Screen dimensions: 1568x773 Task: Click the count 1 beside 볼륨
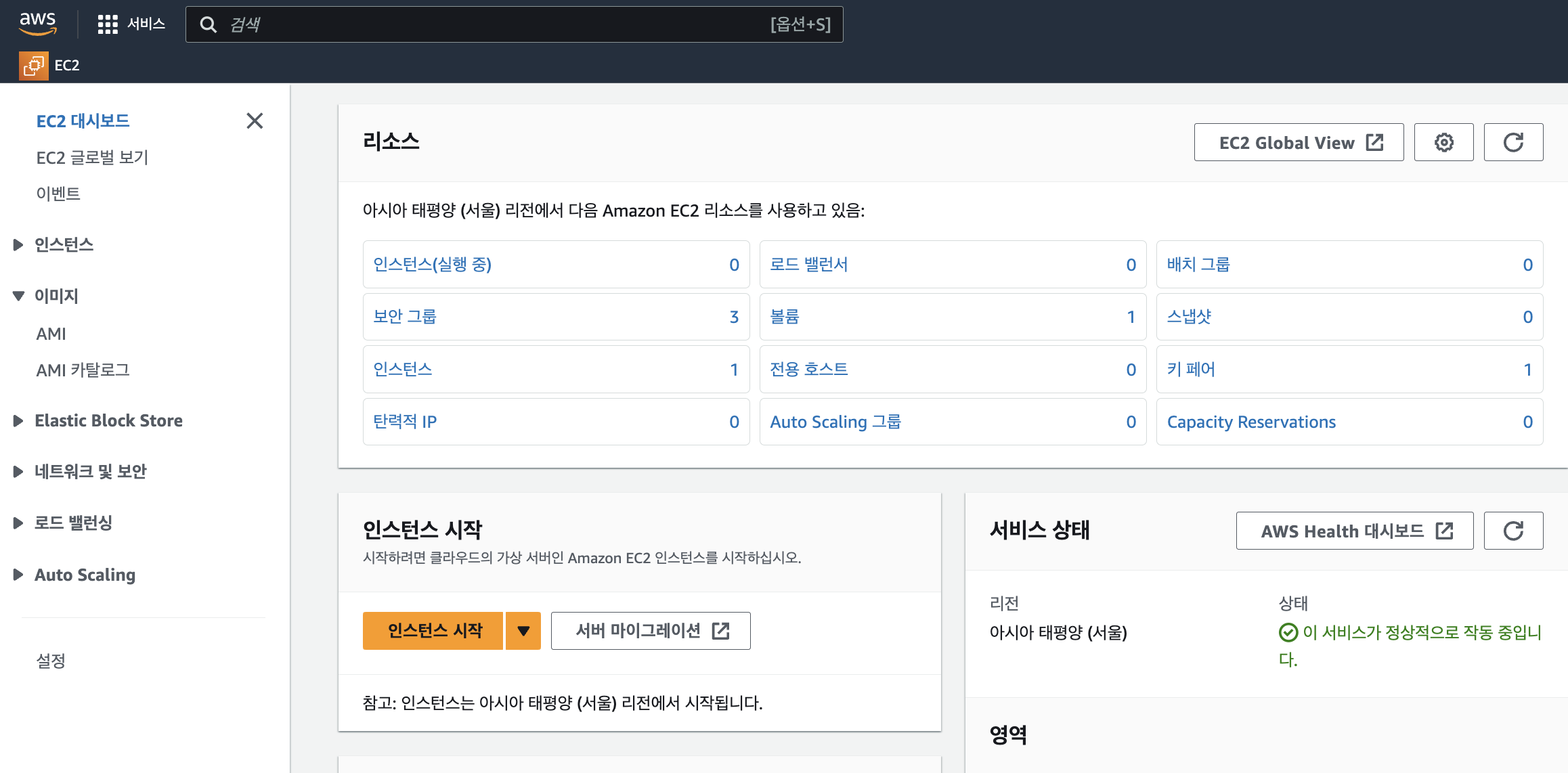coord(1131,317)
